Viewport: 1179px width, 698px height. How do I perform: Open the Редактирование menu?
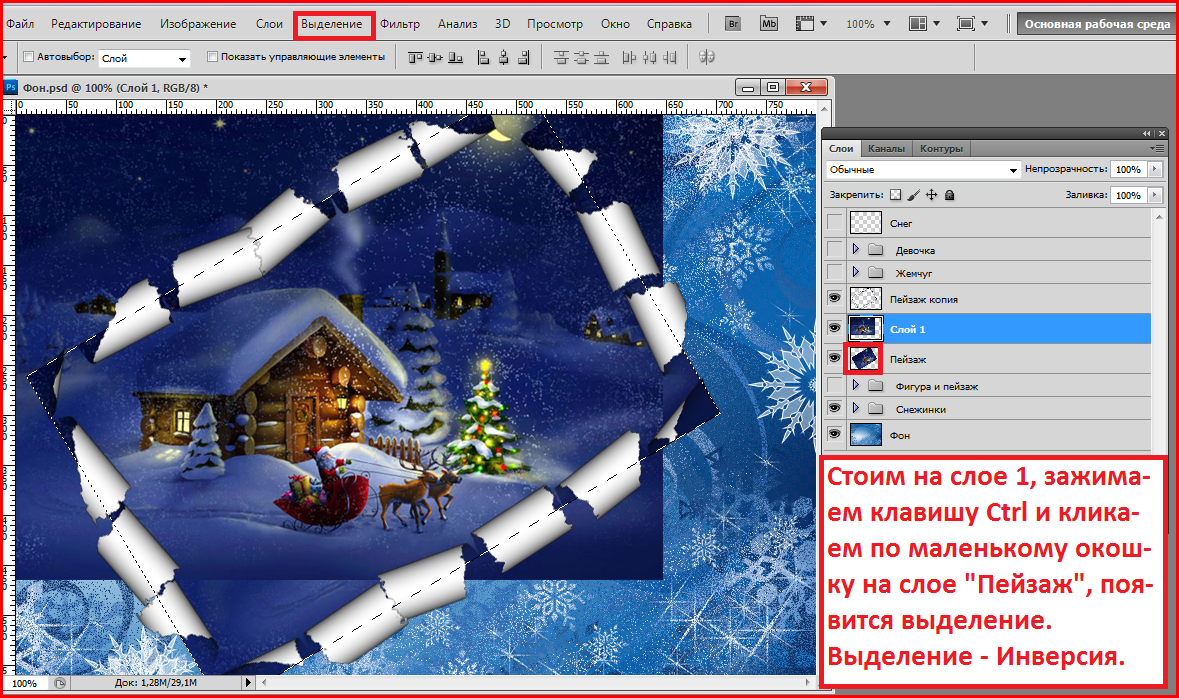(96, 24)
